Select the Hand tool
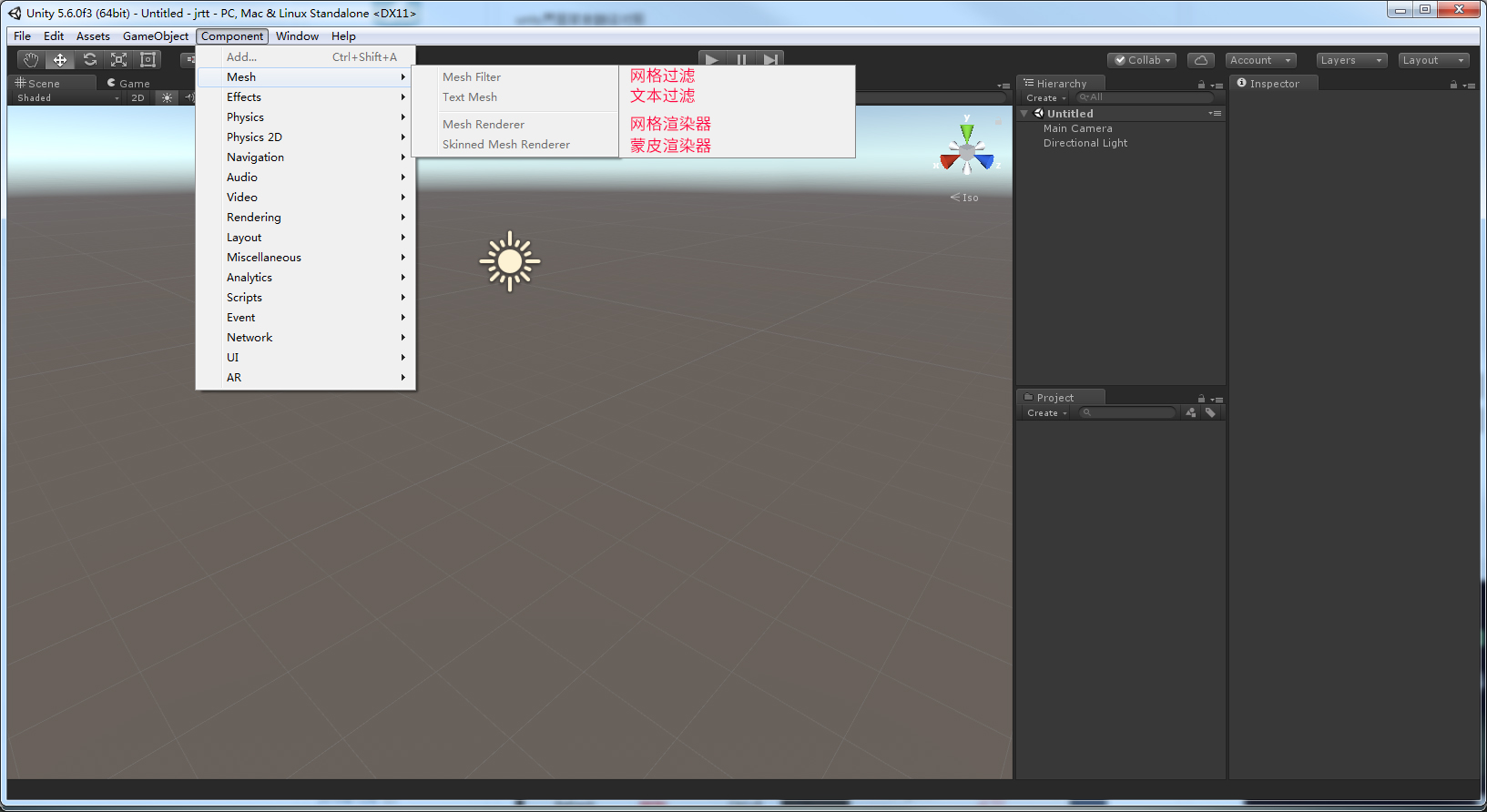 point(31,60)
